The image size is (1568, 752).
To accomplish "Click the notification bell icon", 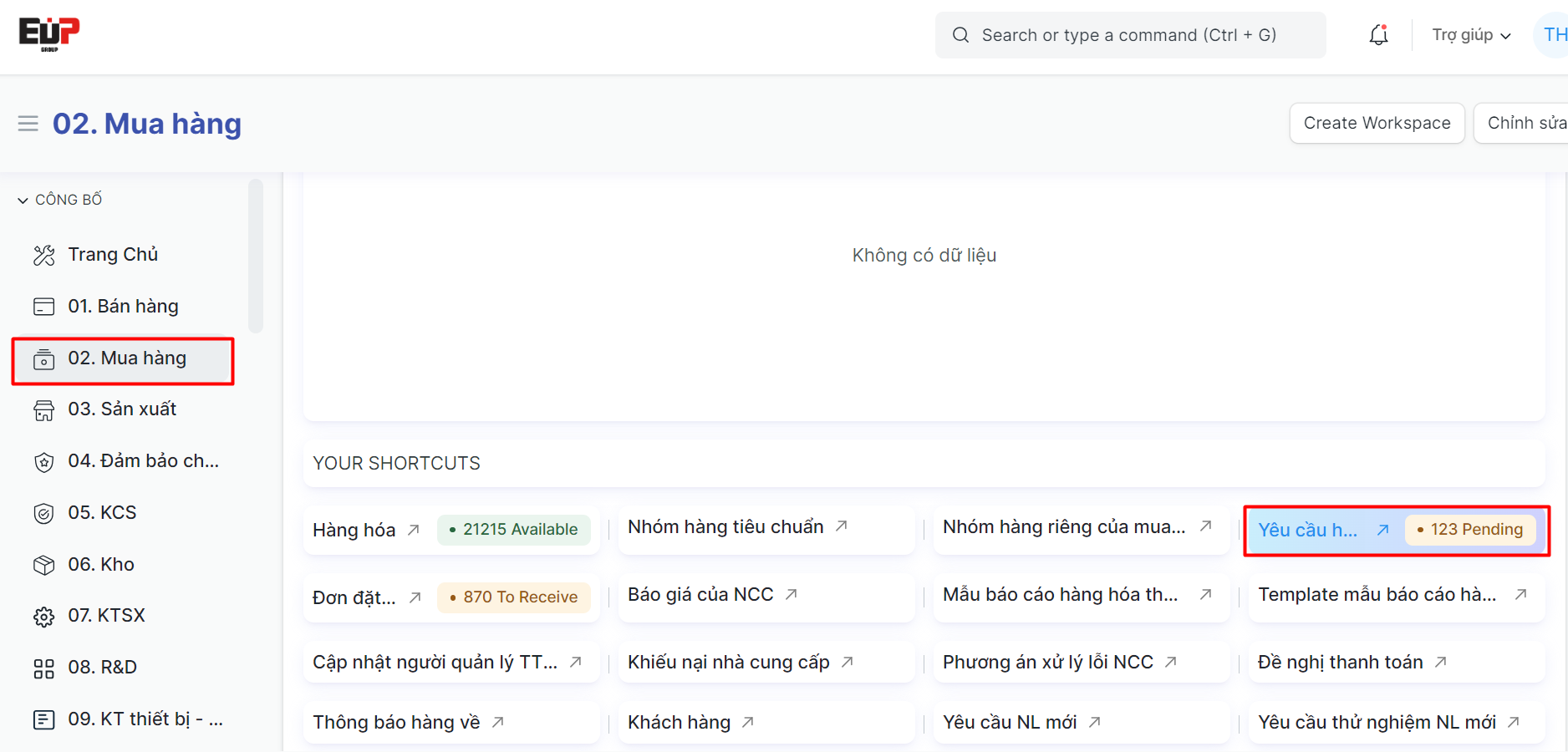I will [x=1378, y=35].
